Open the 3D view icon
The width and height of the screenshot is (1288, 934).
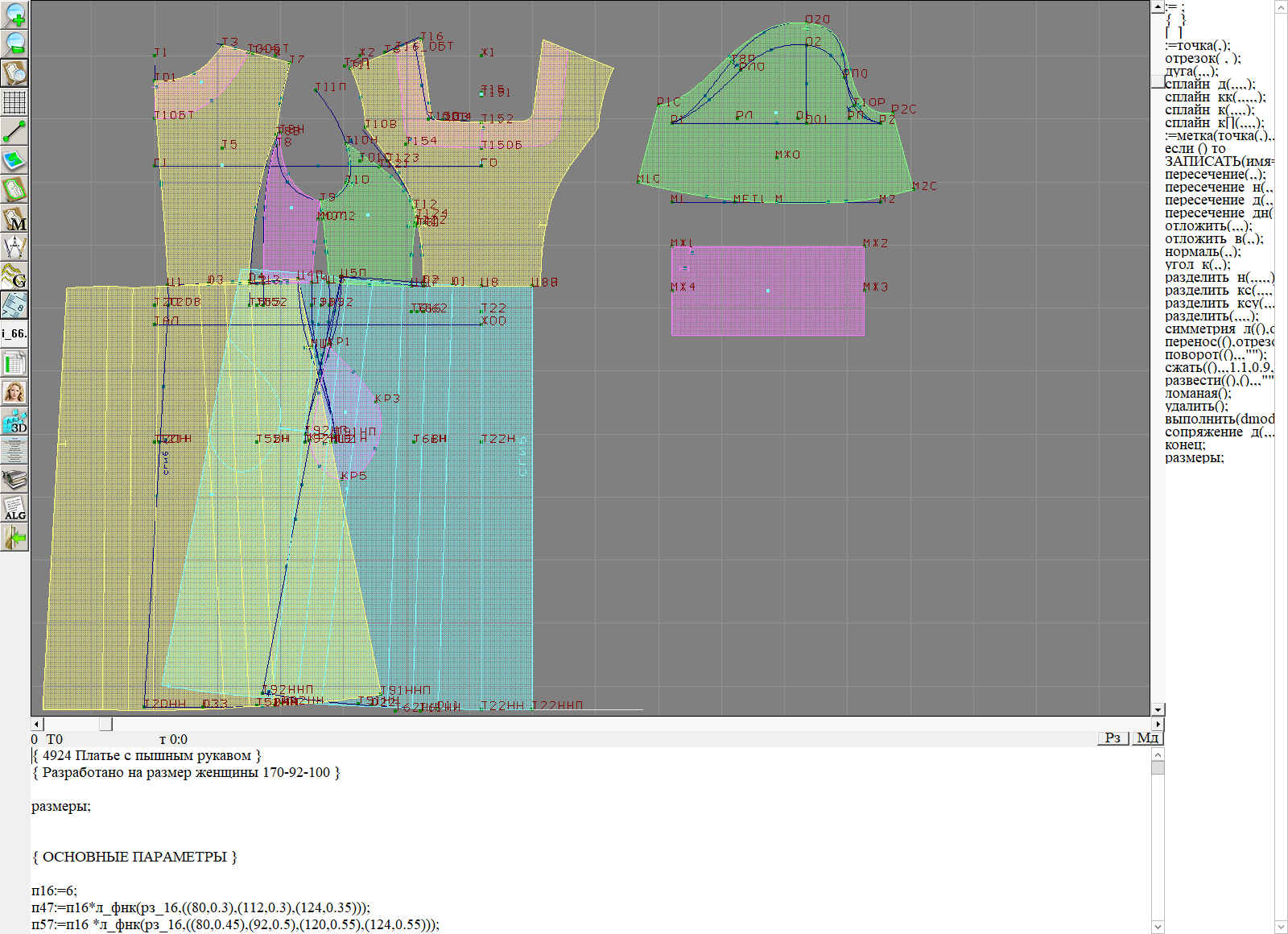14,421
